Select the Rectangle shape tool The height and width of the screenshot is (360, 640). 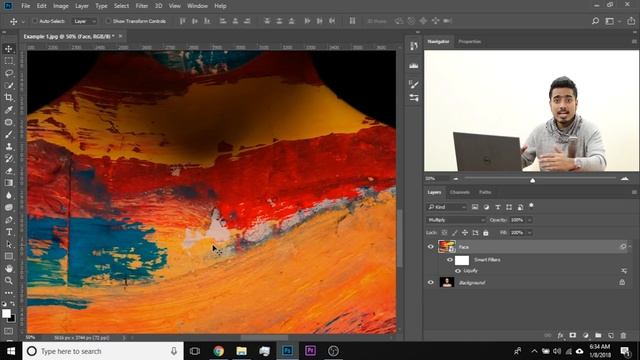[x=9, y=256]
